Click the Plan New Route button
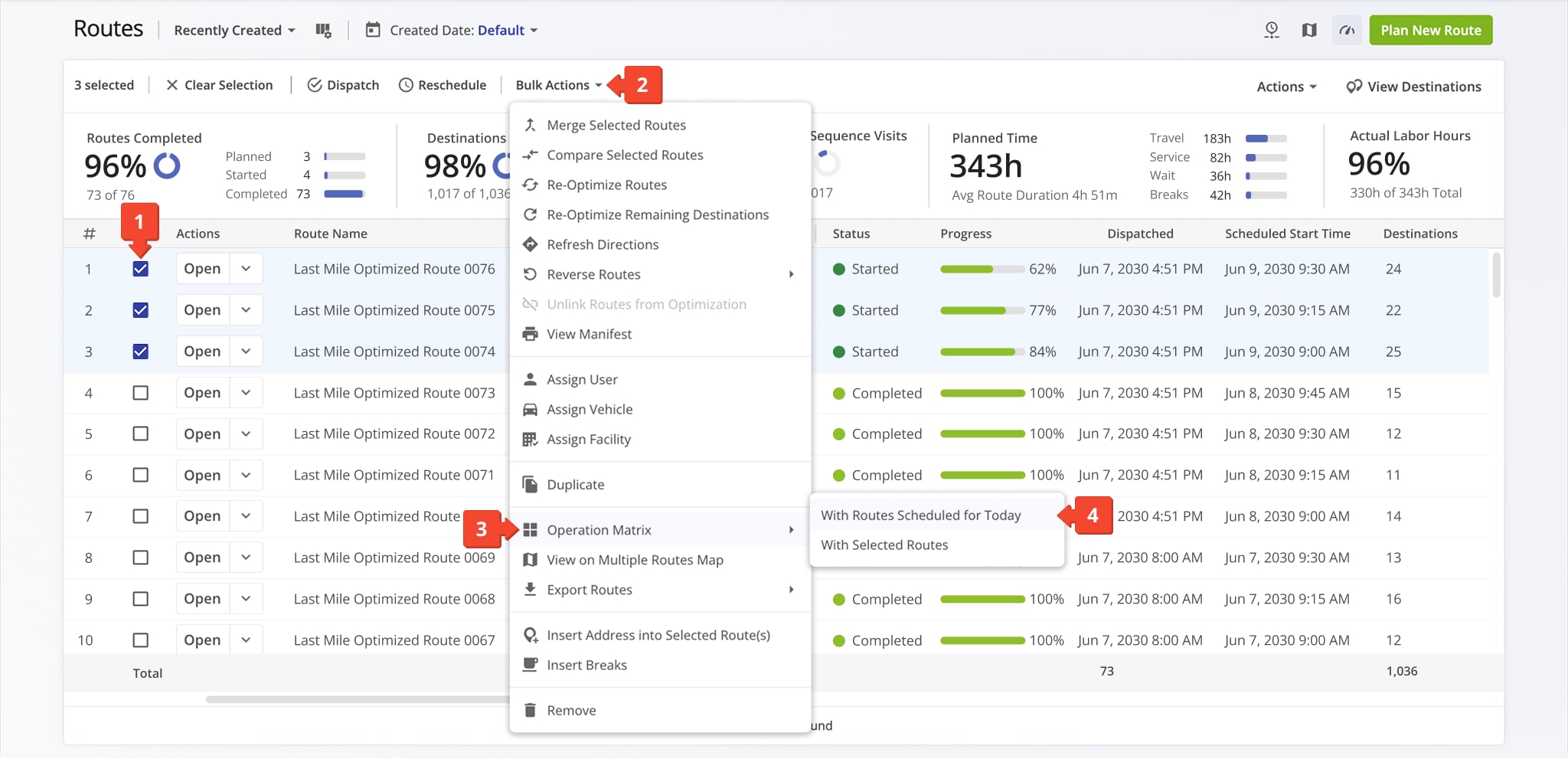The height and width of the screenshot is (759, 1568). (x=1430, y=31)
